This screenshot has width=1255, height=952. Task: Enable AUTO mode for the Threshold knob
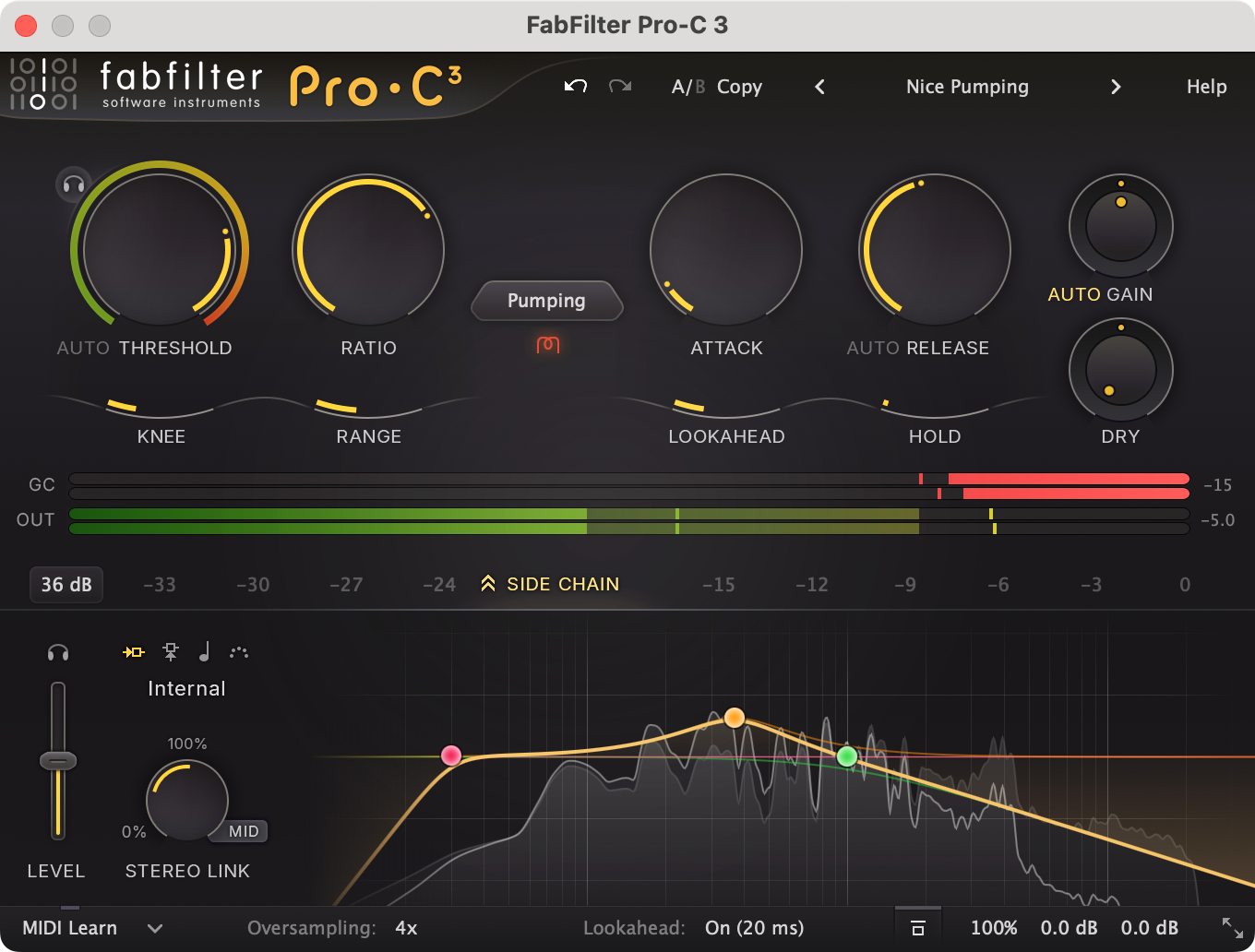pos(83,348)
